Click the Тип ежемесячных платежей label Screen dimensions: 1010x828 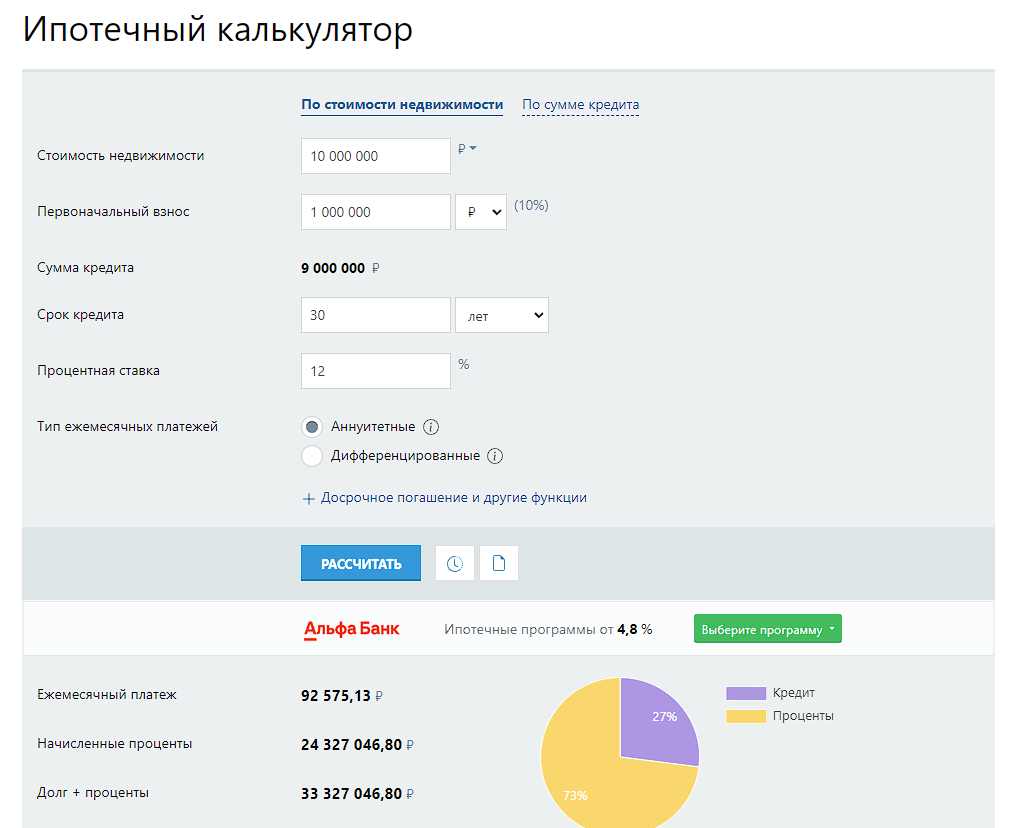128,427
